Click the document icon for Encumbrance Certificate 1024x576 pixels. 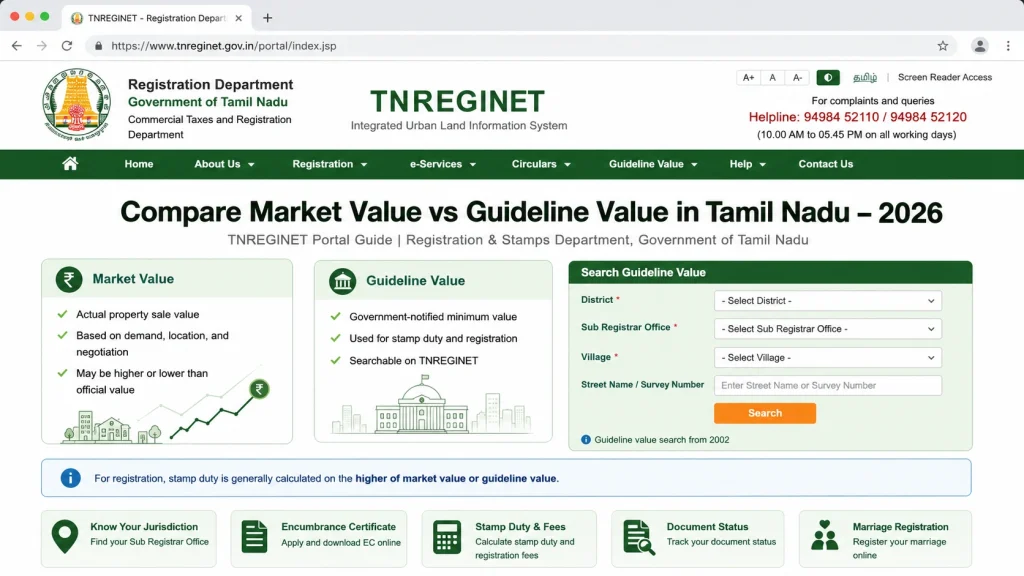tap(254, 537)
